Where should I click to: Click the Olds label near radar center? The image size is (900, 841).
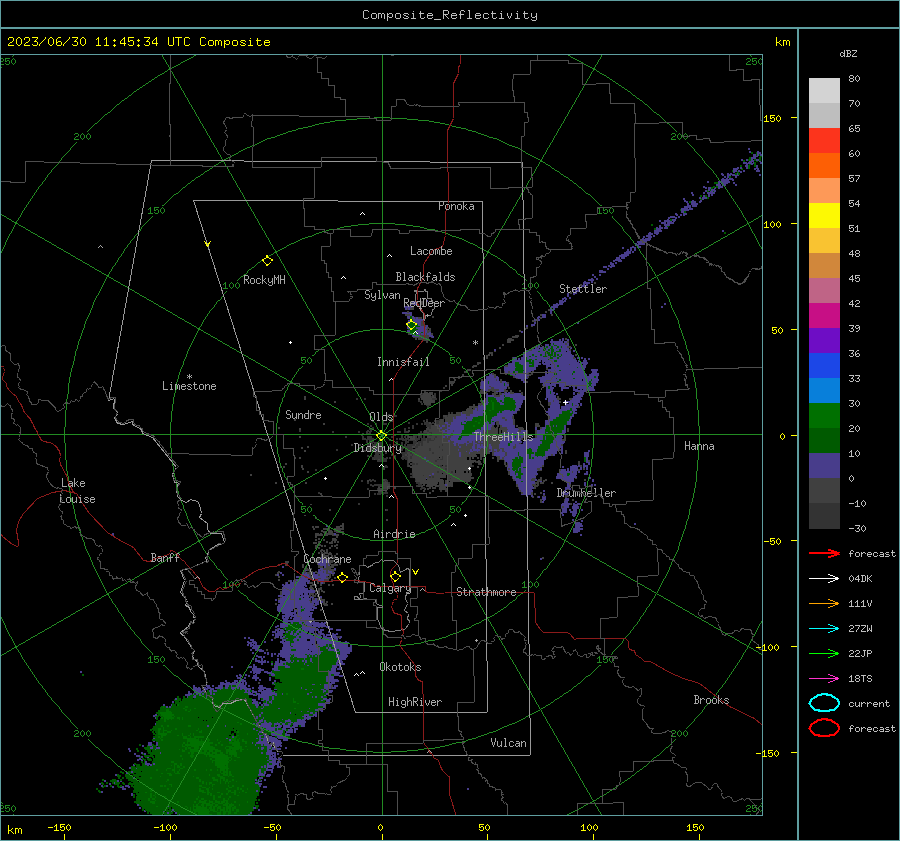click(381, 417)
